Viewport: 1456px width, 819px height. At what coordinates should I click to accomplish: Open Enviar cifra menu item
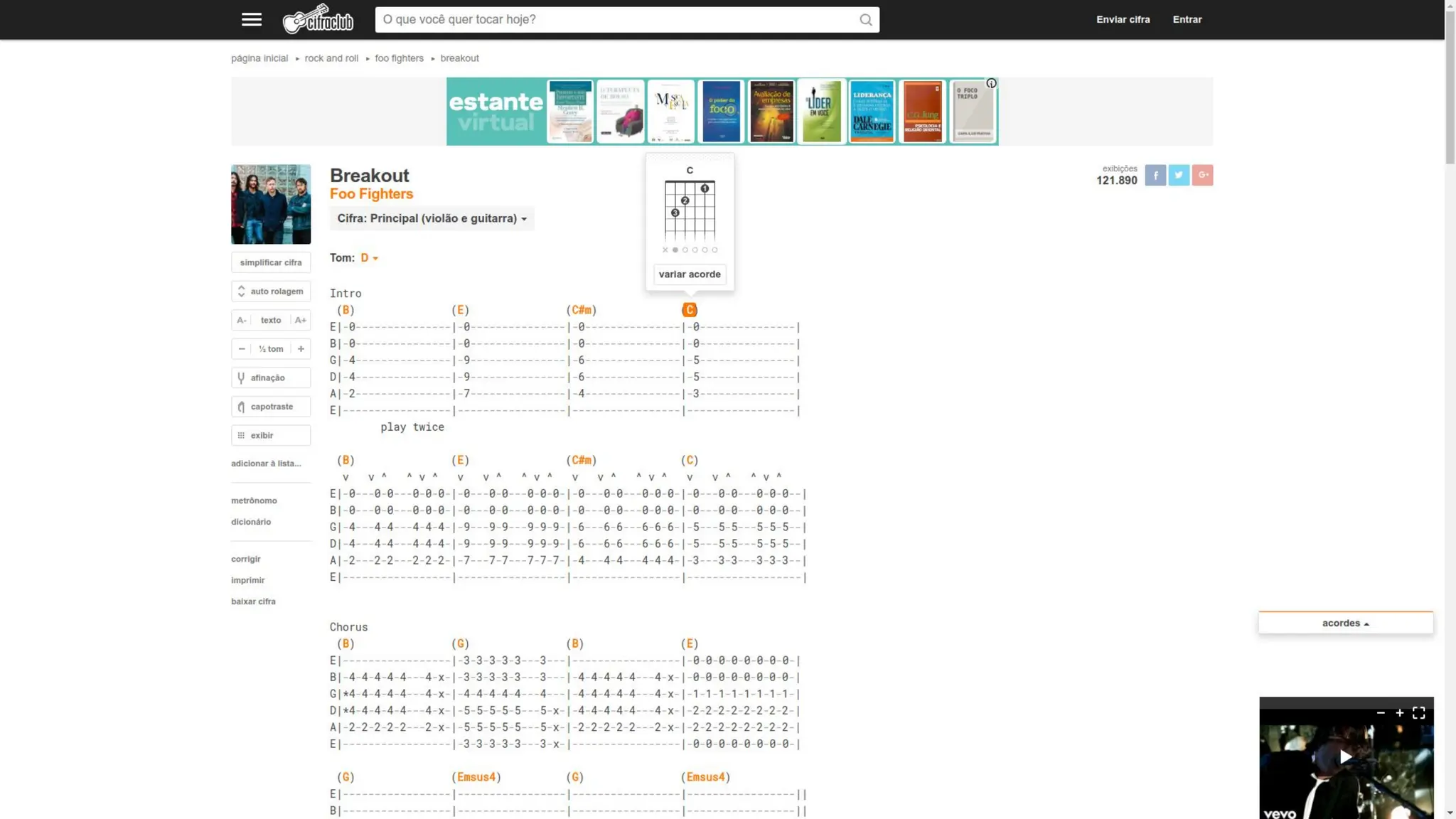coord(1123,19)
